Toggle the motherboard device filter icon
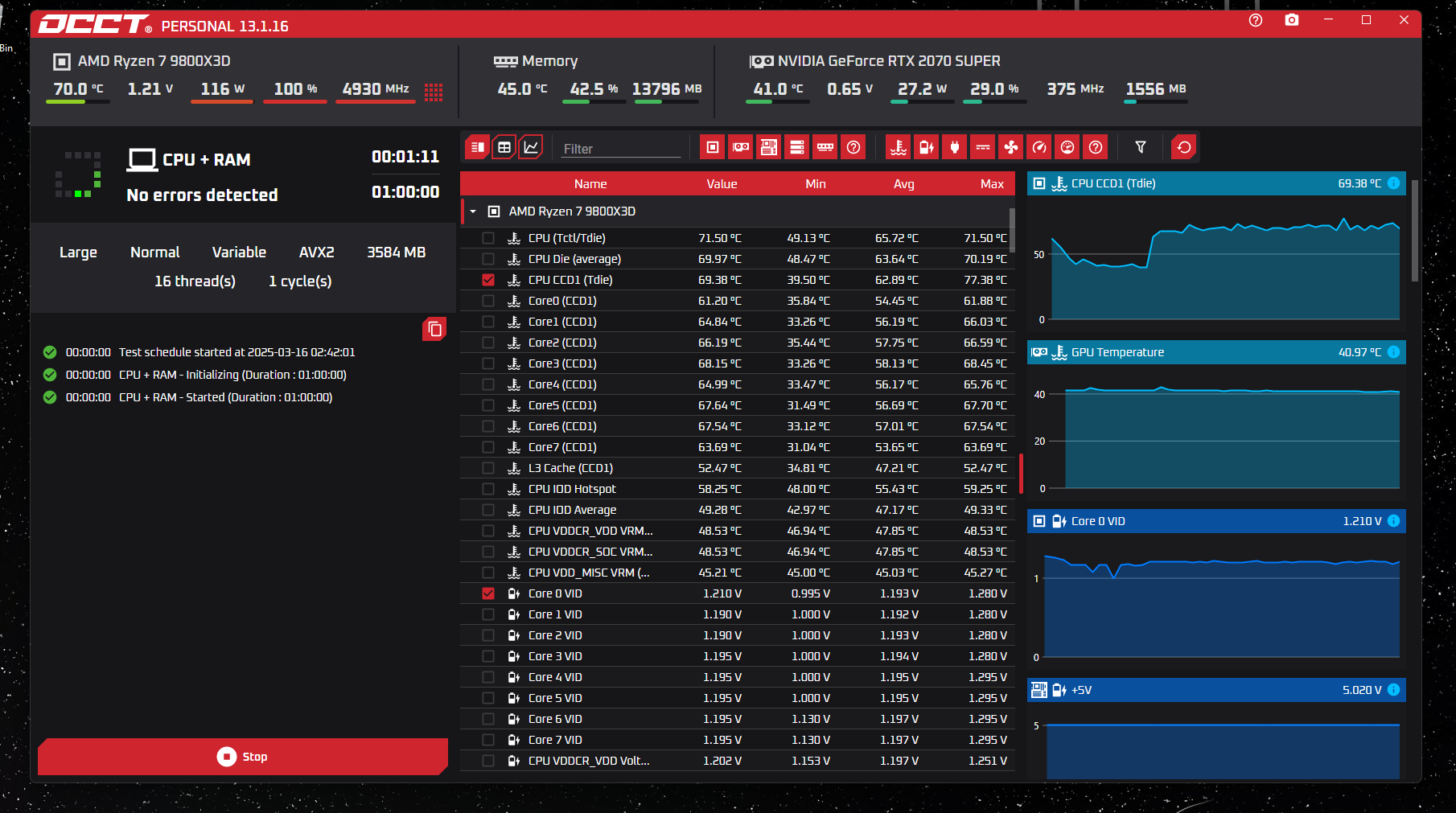This screenshot has height=813, width=1456. coord(769,147)
